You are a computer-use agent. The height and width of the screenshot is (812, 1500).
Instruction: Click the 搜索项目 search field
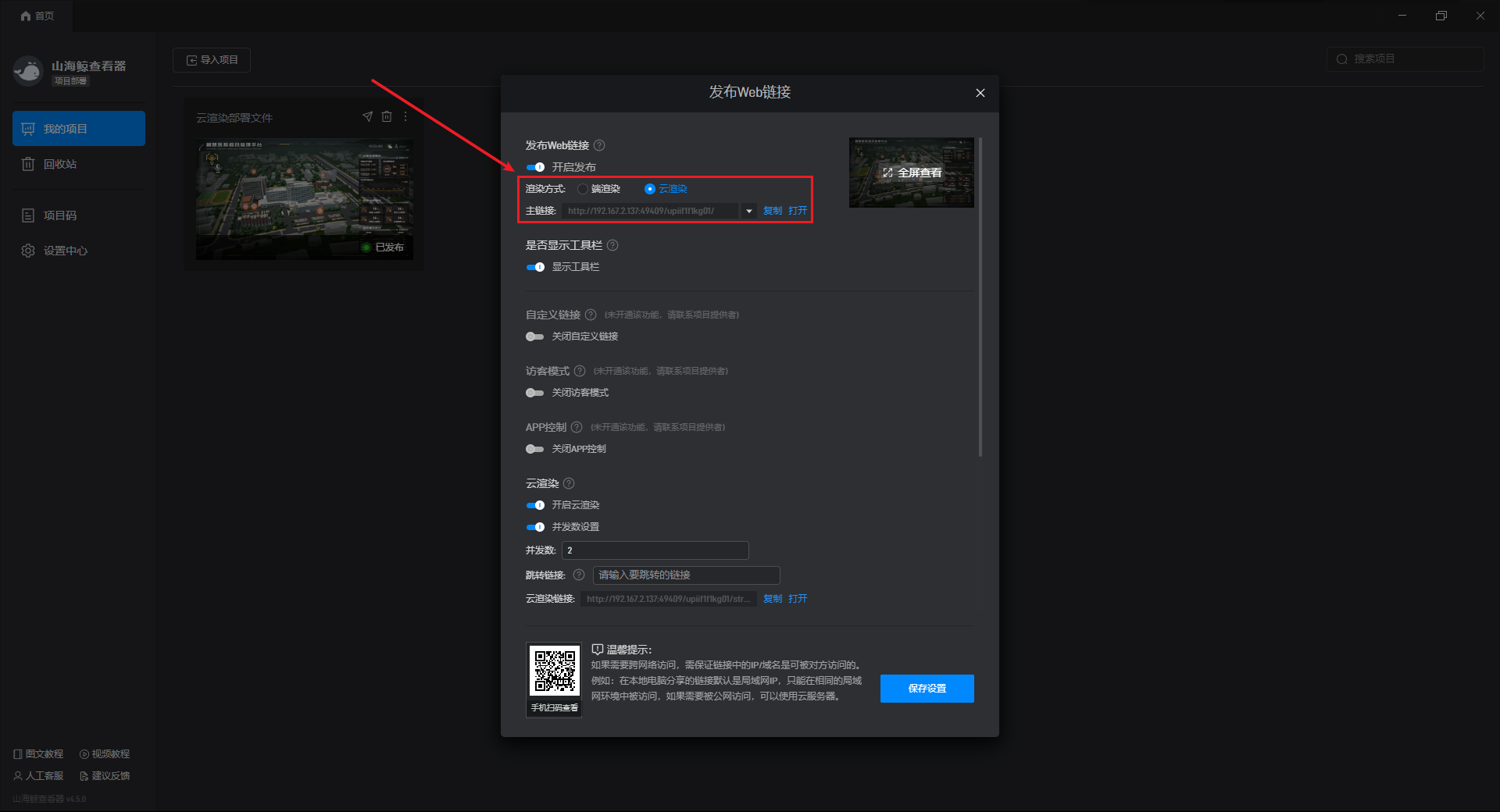coord(1405,59)
